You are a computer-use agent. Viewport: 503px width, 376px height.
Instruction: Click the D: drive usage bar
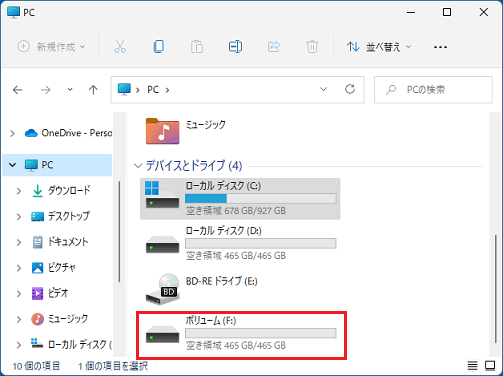[x=260, y=244]
